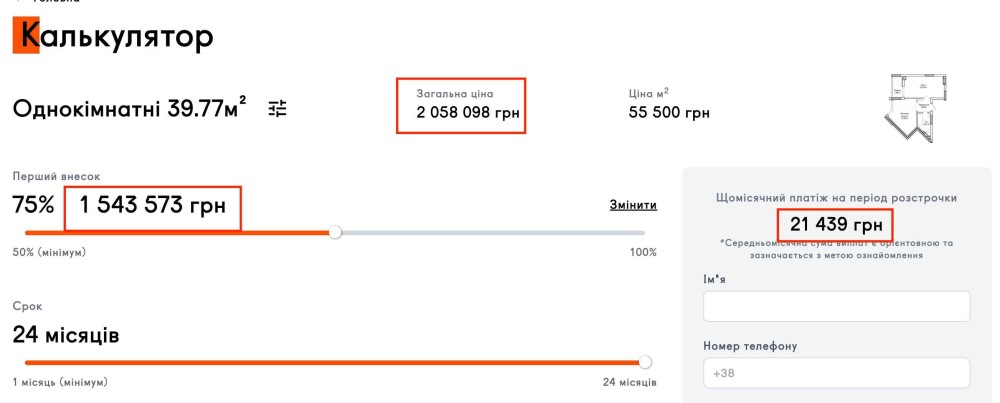Click the large 24 місяців term value

tap(66, 335)
